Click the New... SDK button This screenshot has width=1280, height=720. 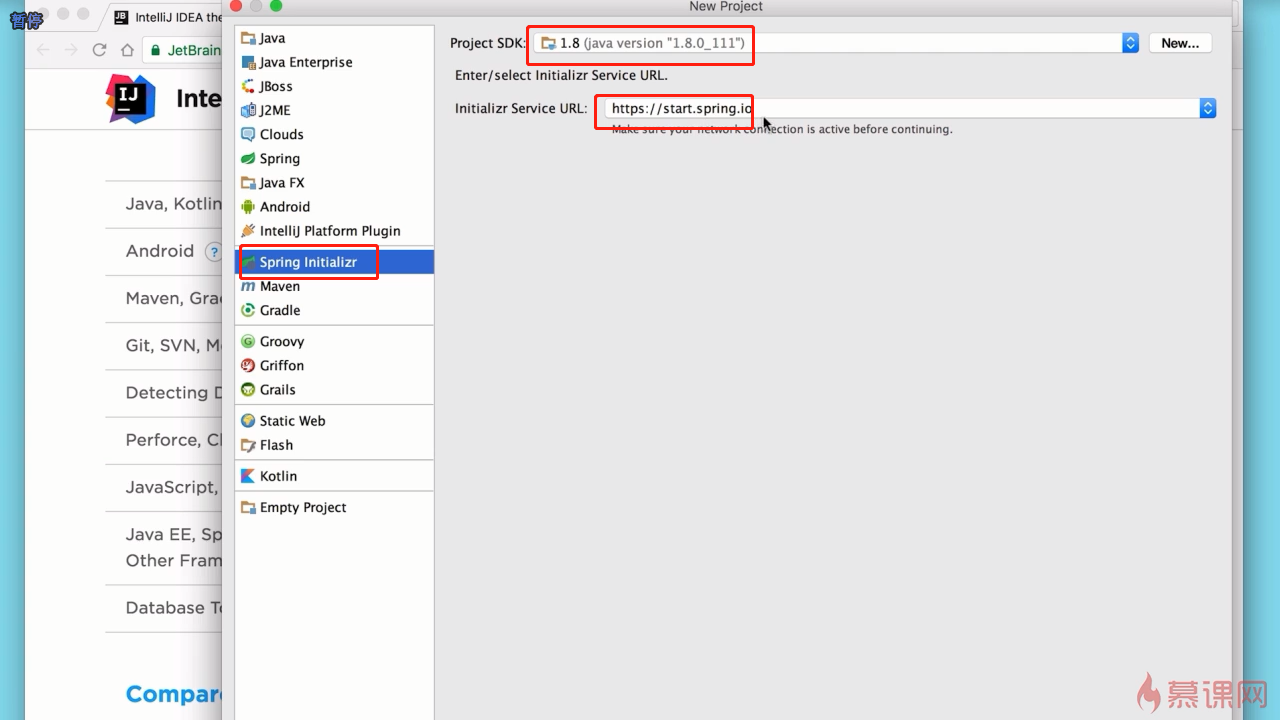(x=1180, y=43)
